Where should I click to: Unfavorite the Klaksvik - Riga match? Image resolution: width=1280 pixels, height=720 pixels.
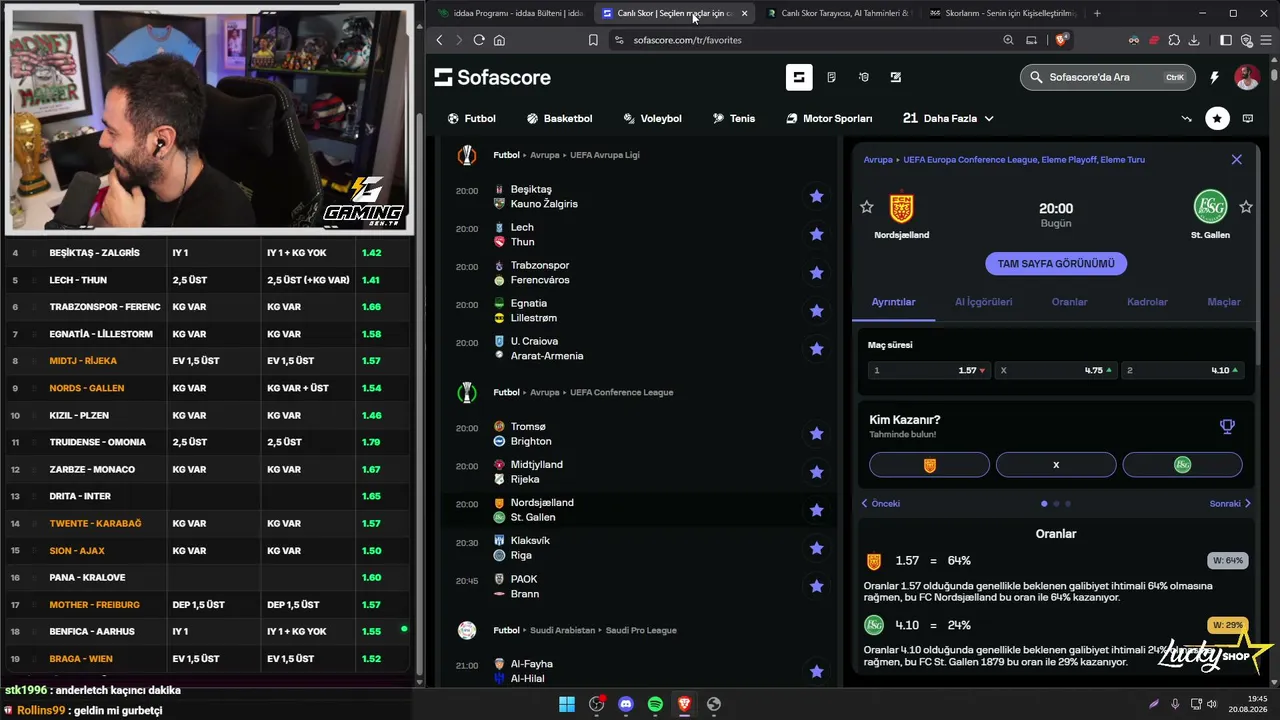pyautogui.click(x=817, y=547)
